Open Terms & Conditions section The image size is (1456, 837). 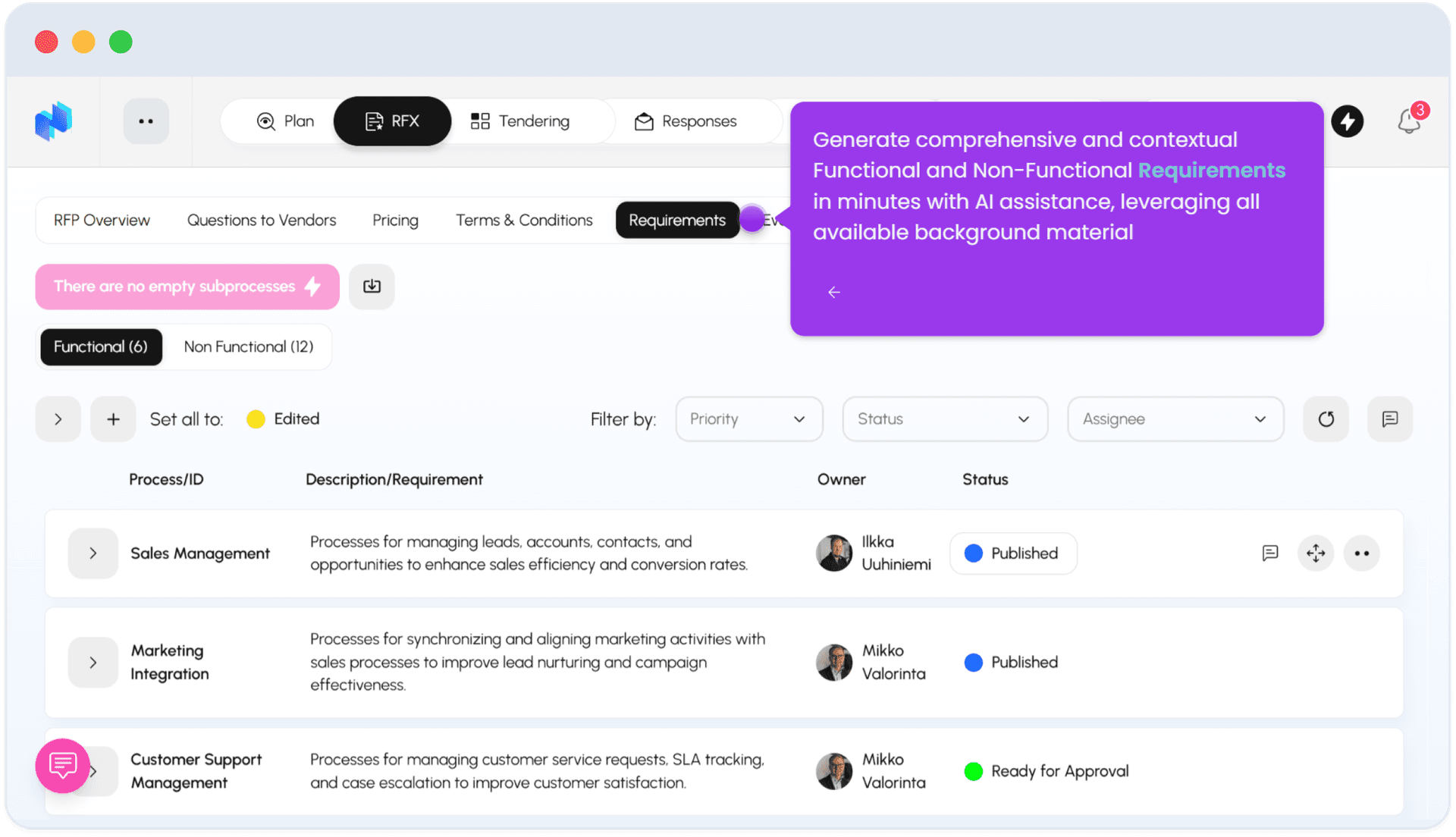tap(524, 221)
